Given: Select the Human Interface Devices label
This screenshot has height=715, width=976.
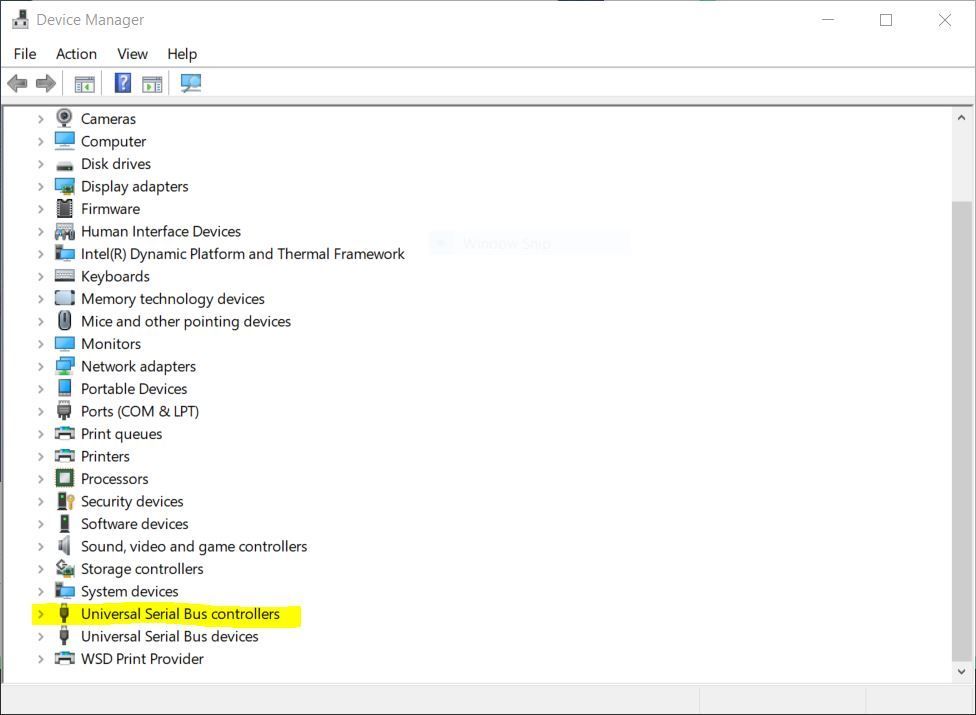Looking at the screenshot, I should coord(161,231).
